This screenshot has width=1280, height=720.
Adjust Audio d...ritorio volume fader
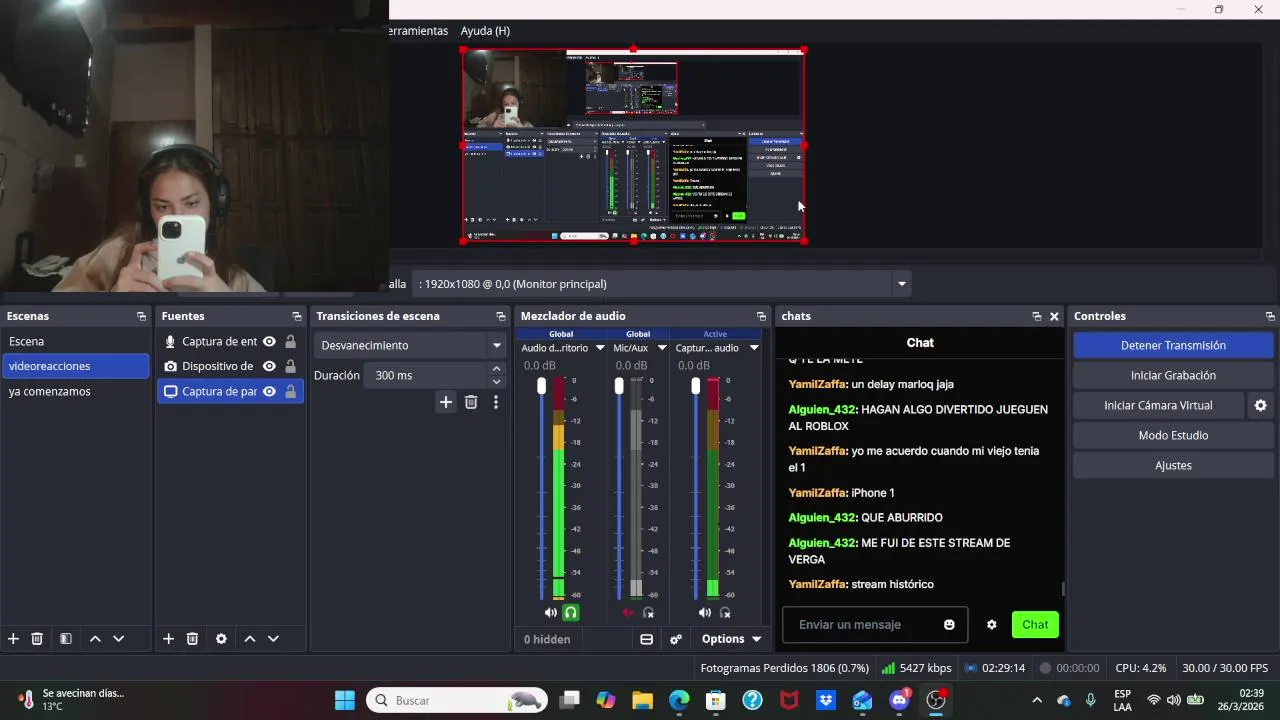(542, 386)
